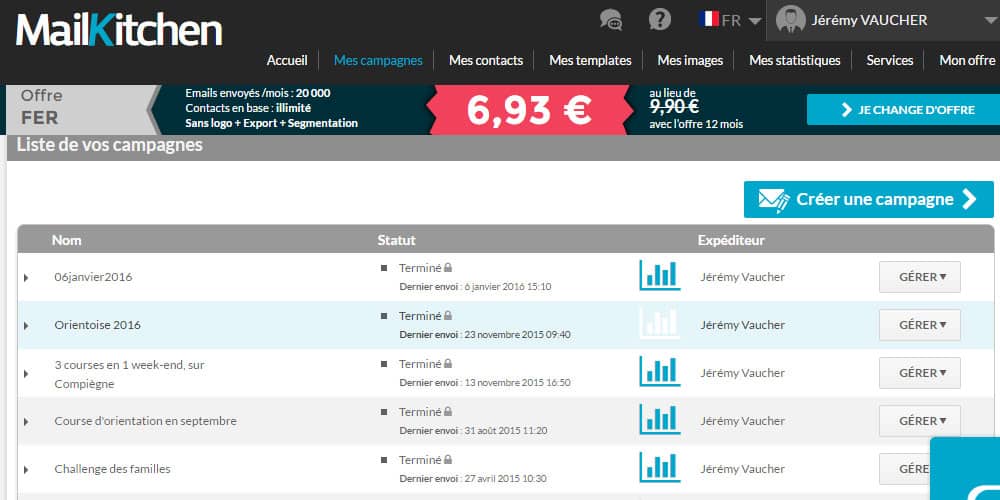Expand Course d'orientation en septembre row arrow

coord(26,422)
